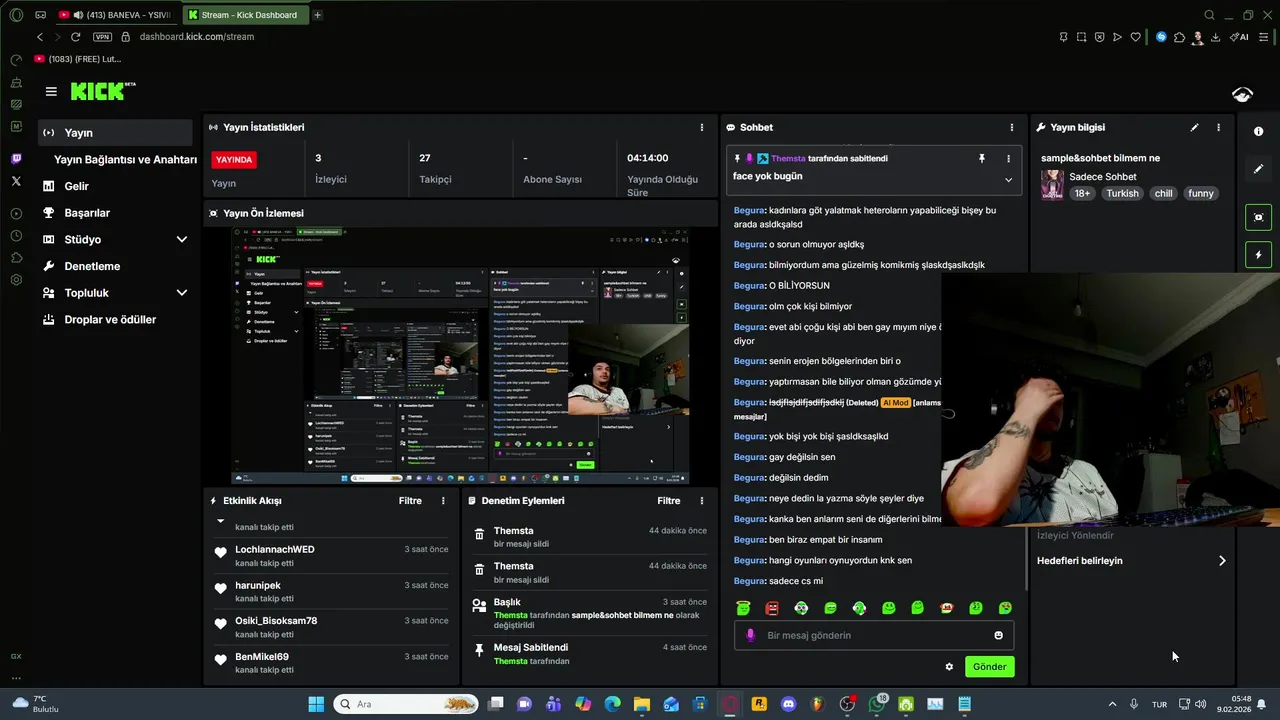Open the hamburger menu beside Kick logo
The width and height of the screenshot is (1280, 720).
[x=51, y=91]
